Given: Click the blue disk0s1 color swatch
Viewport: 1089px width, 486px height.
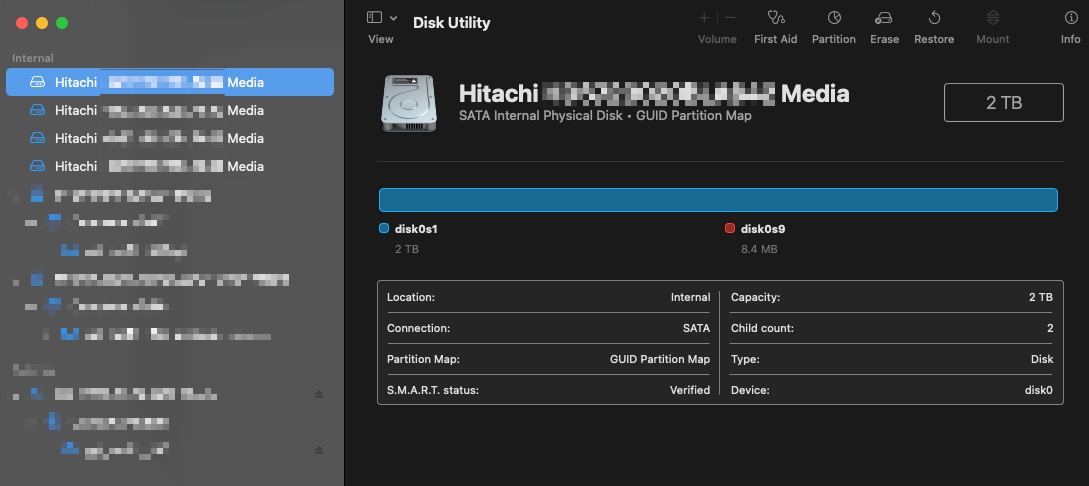Looking at the screenshot, I should coord(384,228).
